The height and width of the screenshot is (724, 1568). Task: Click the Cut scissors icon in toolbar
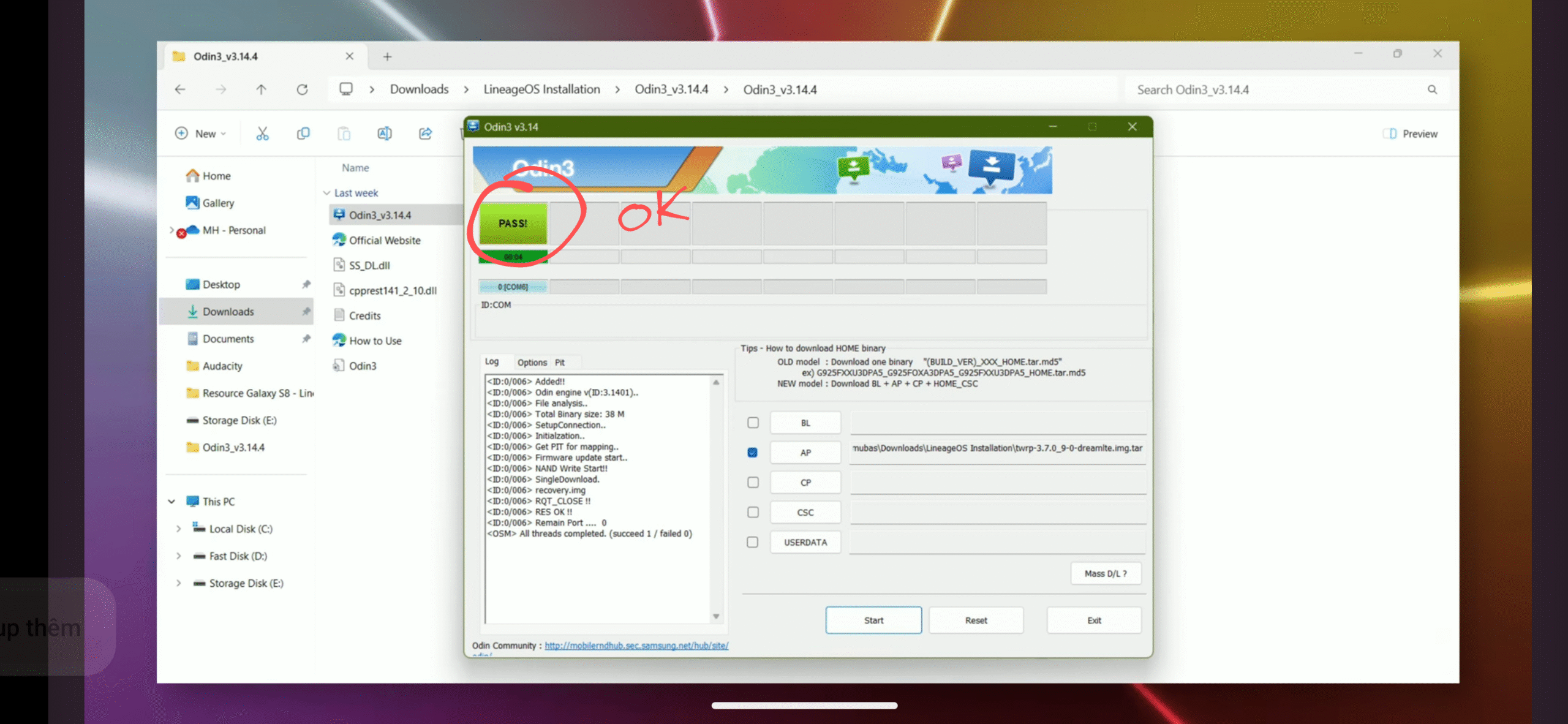[262, 134]
